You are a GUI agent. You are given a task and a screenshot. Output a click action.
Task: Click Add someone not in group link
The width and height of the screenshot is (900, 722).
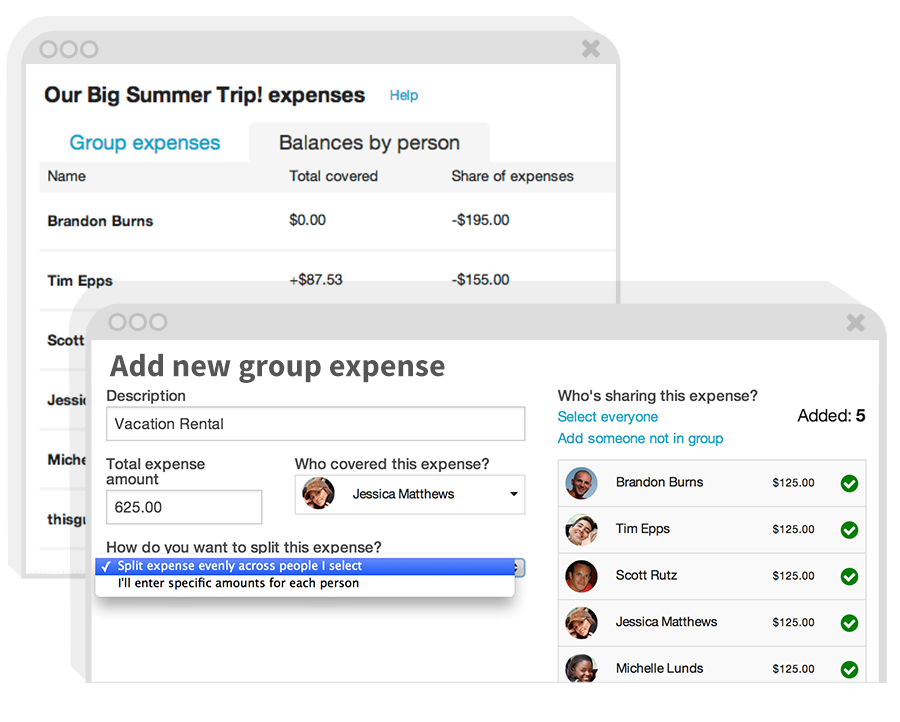640,439
